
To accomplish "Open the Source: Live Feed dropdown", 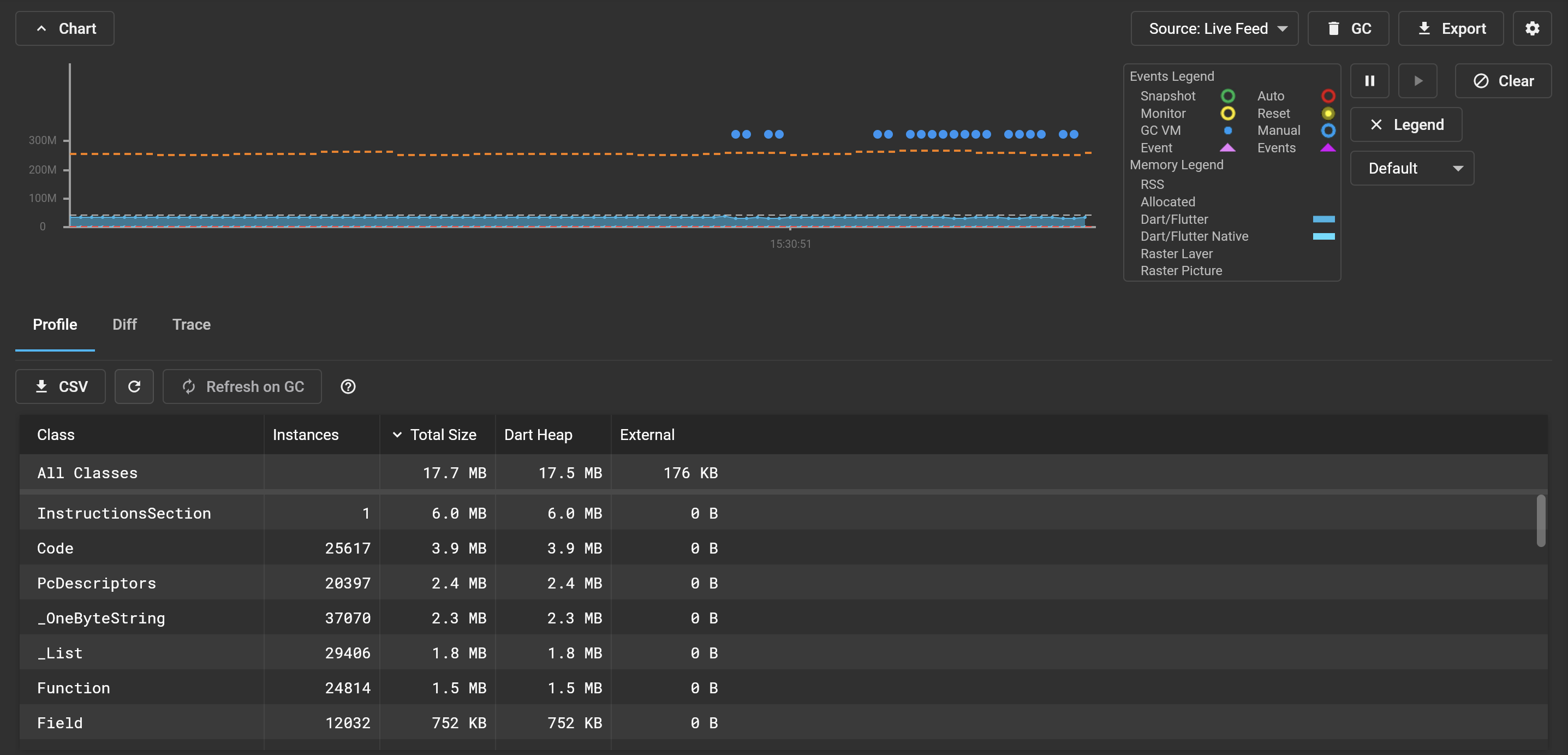I will pos(1214,28).
